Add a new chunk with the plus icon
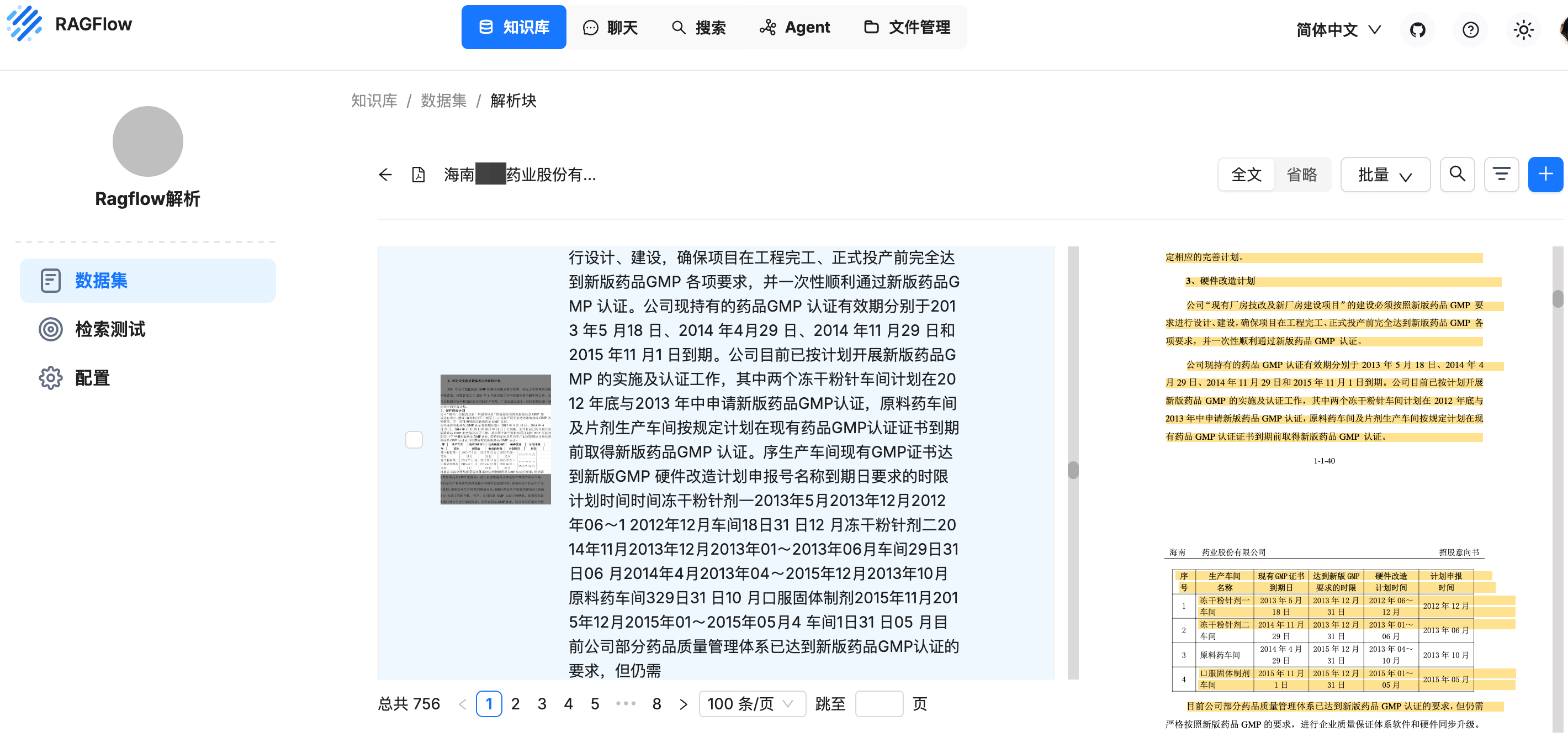Screen dimensions: 1568x737 (x=1545, y=174)
